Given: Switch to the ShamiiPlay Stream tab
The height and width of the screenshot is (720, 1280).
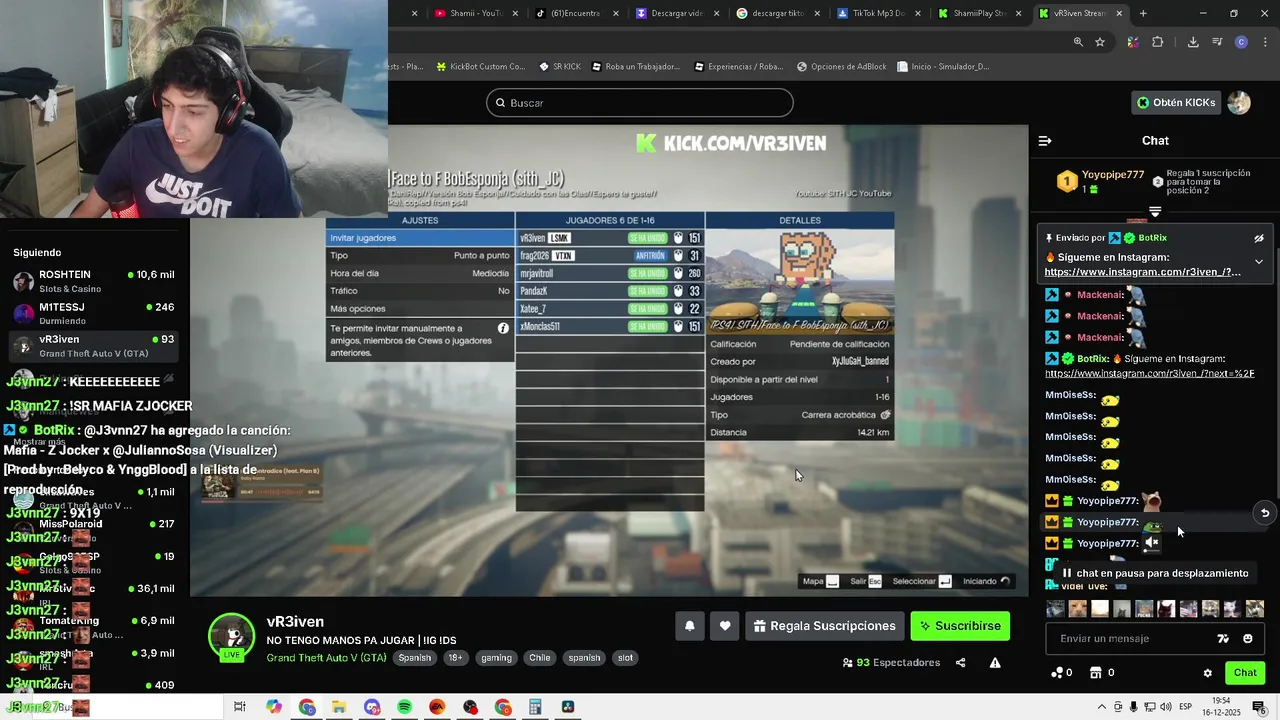Looking at the screenshot, I should tap(978, 13).
